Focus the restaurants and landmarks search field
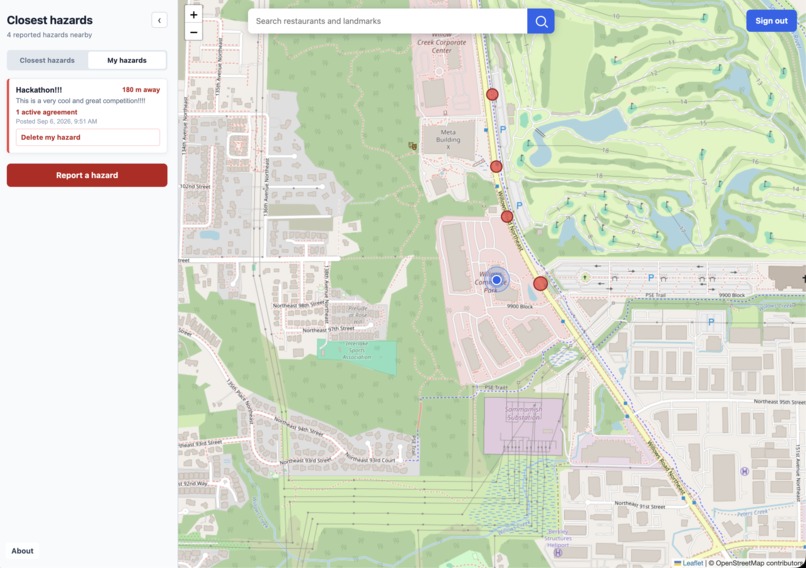This screenshot has width=806, height=568. point(388,21)
